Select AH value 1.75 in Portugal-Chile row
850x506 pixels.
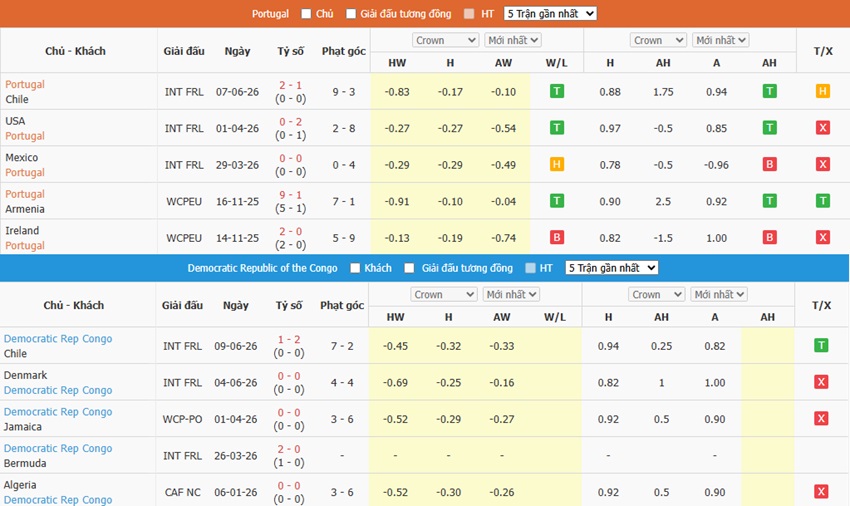[663, 92]
